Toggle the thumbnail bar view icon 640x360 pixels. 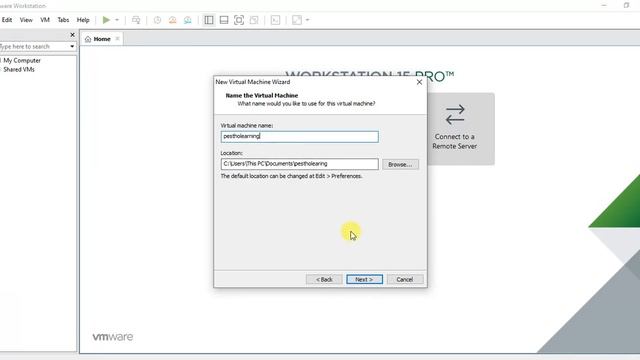(x=224, y=20)
